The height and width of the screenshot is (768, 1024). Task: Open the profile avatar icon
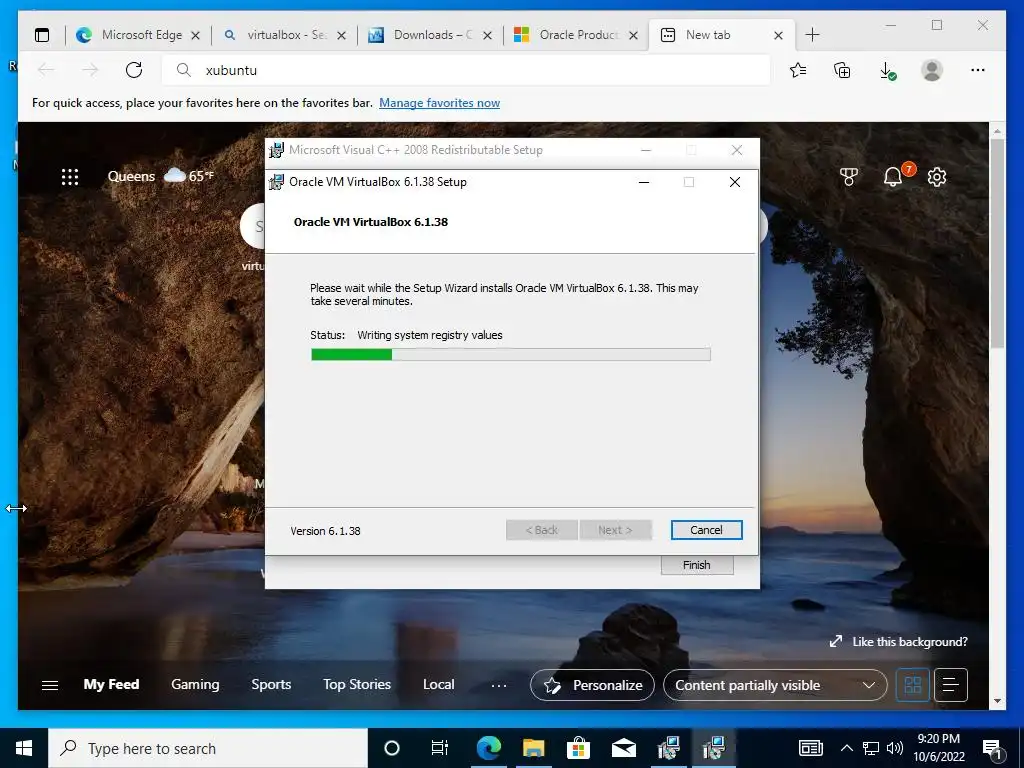coord(932,70)
